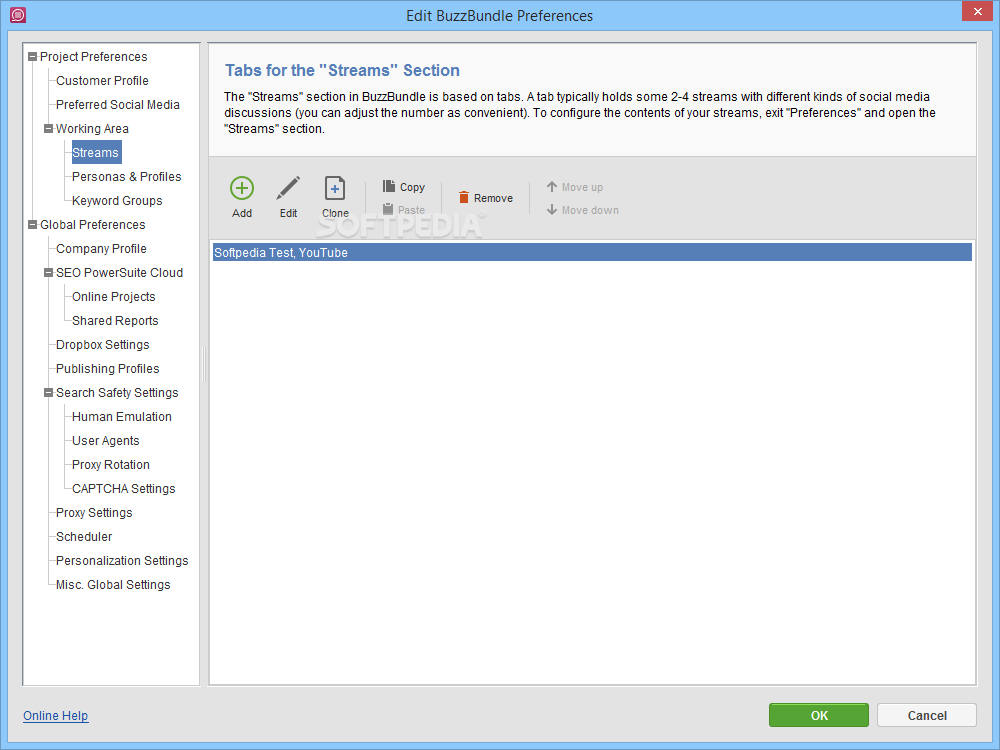
Task: Collapse the Search Safety Settings node
Action: 48,393
